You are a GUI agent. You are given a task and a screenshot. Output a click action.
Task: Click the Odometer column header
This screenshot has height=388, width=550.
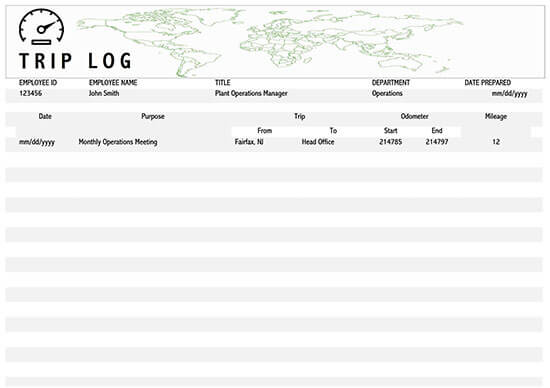click(414, 116)
